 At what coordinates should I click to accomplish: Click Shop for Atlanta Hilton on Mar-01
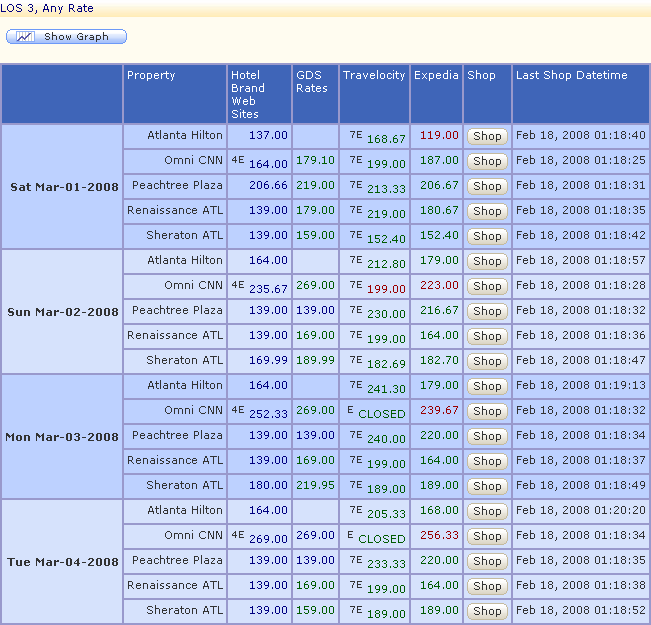click(487, 136)
